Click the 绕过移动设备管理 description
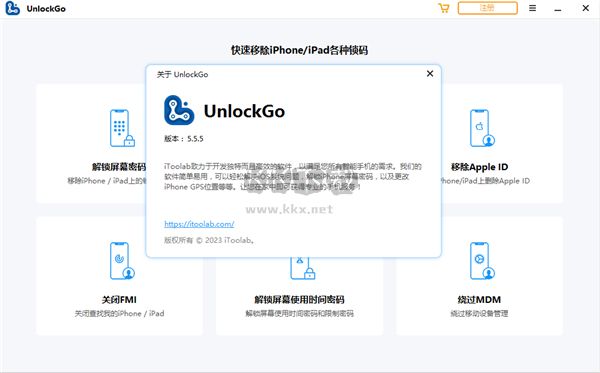Screen dimensions: 600x373 pos(479,313)
